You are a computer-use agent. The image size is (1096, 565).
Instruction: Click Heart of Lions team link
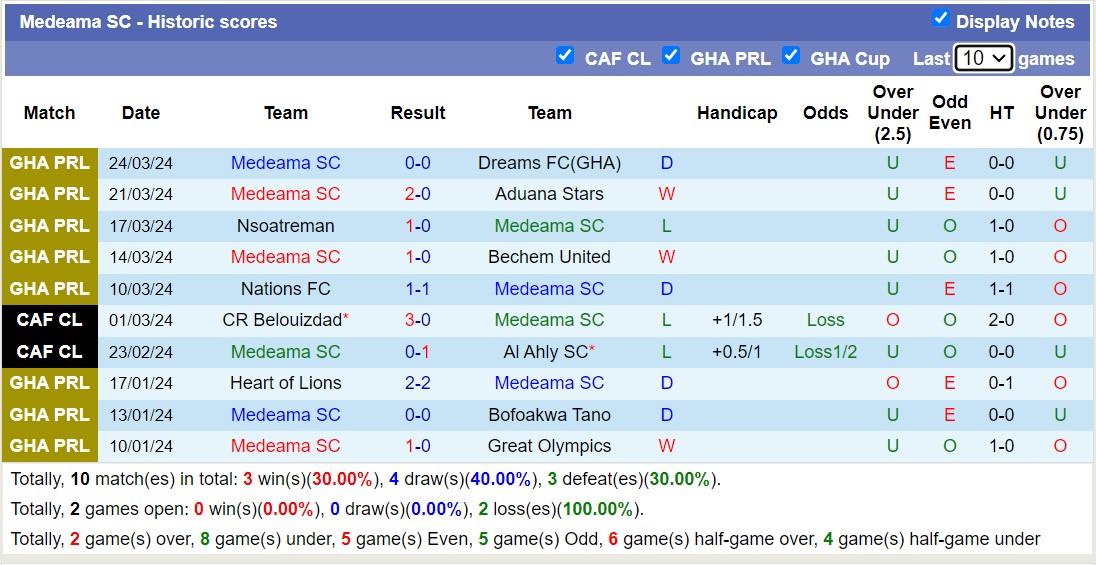click(x=285, y=383)
